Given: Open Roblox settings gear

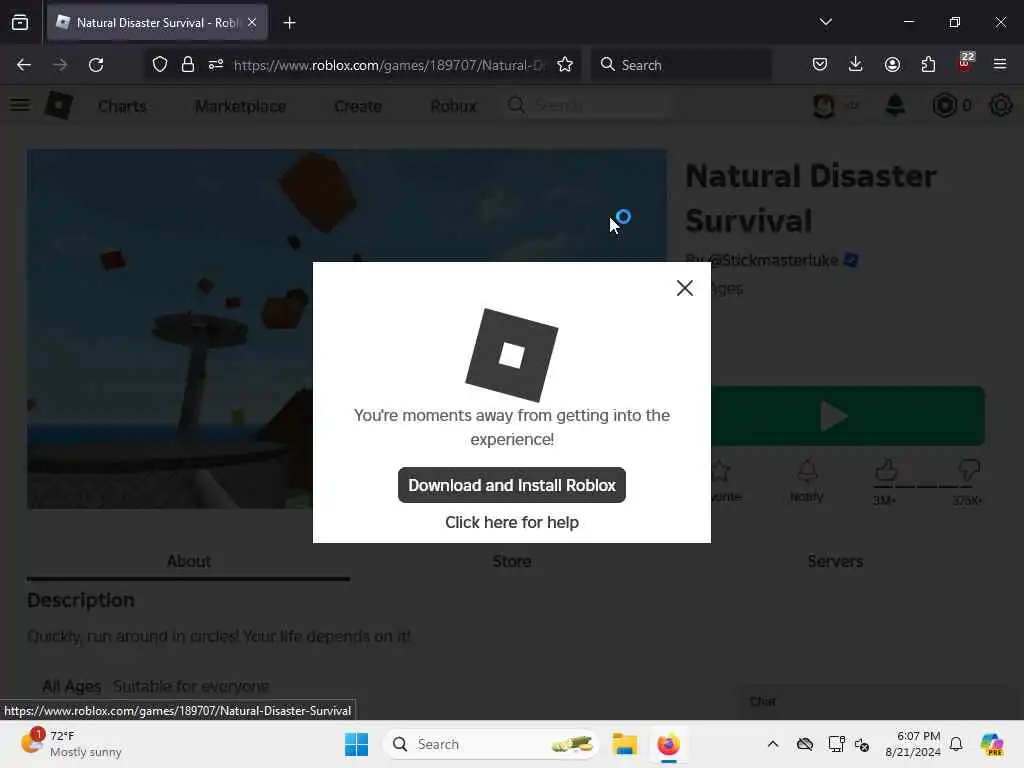Looking at the screenshot, I should (x=1000, y=105).
